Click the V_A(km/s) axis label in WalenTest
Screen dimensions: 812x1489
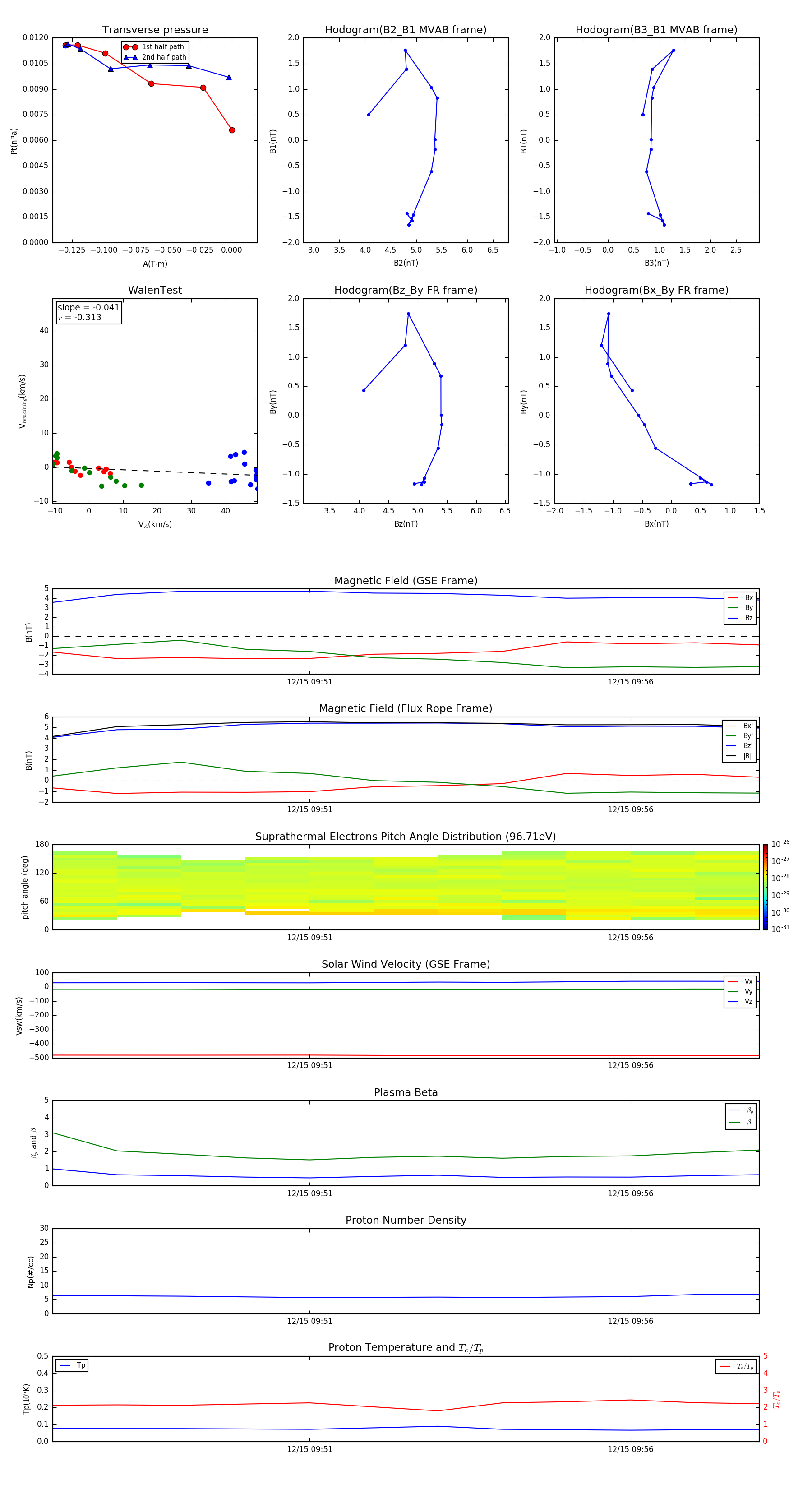[155, 524]
